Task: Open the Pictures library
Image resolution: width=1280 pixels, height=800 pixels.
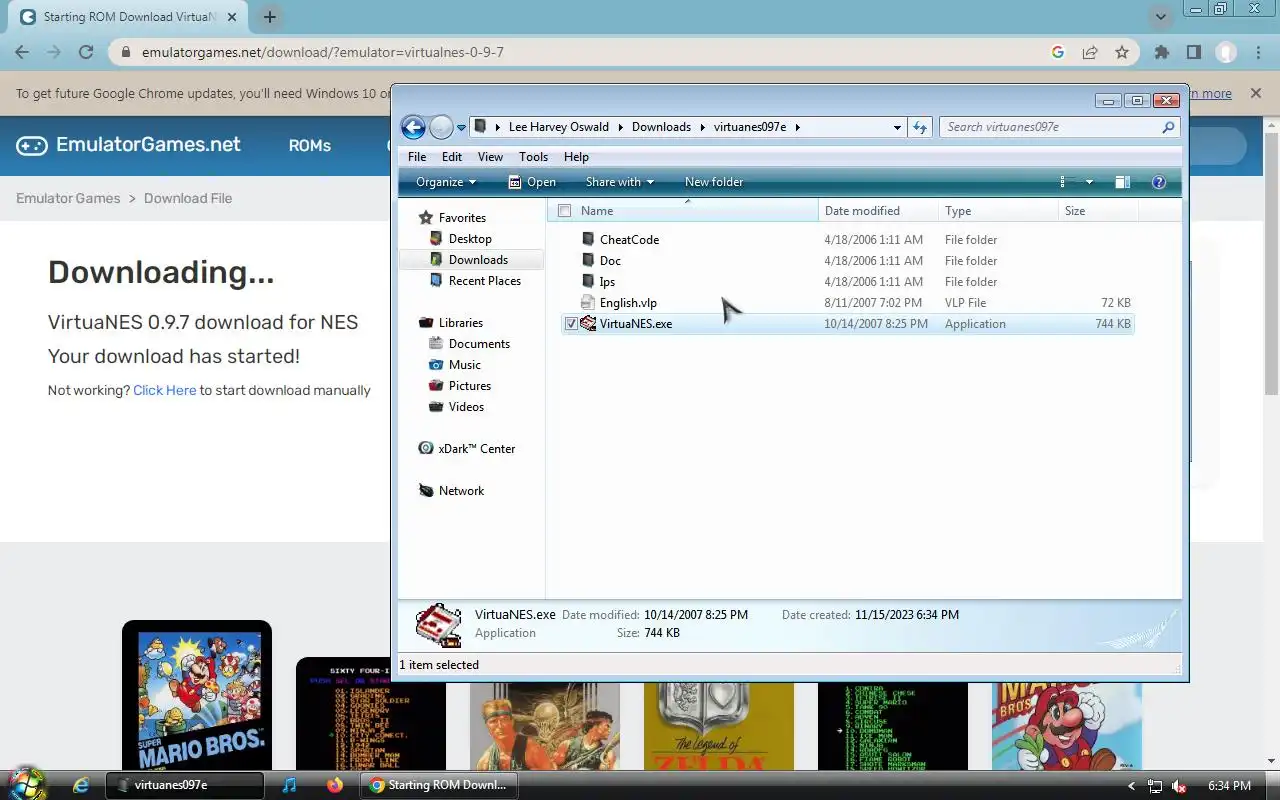Action: pos(470,386)
